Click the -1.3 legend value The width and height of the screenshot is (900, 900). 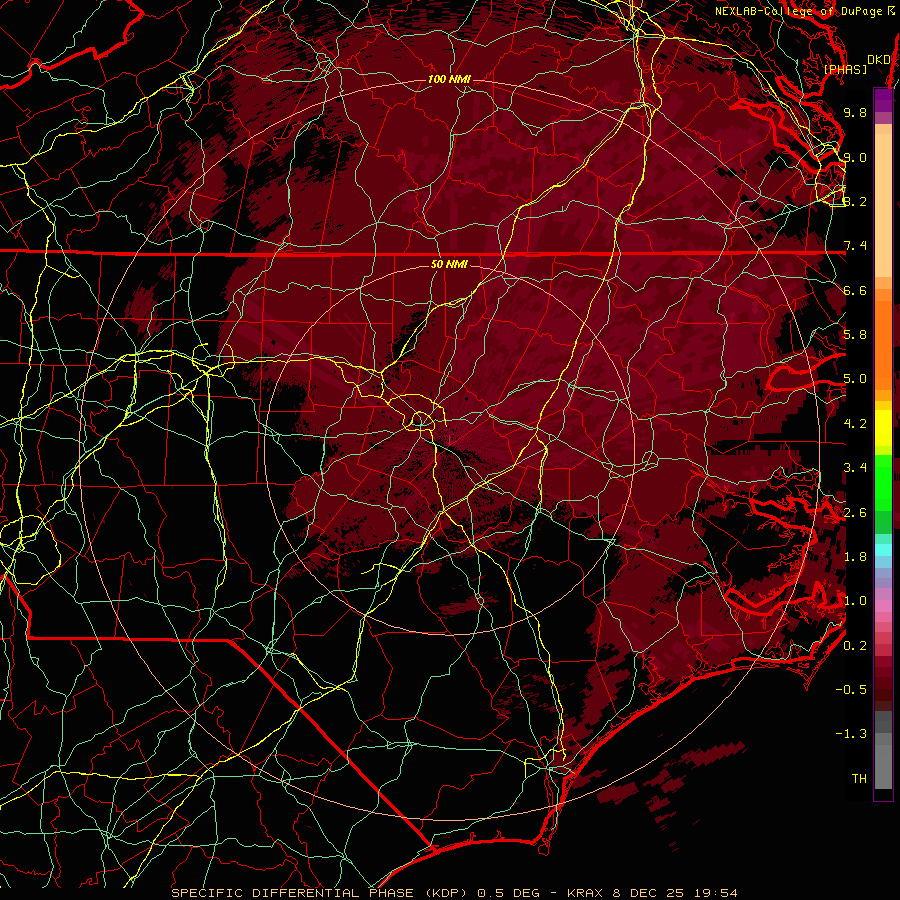coord(851,734)
